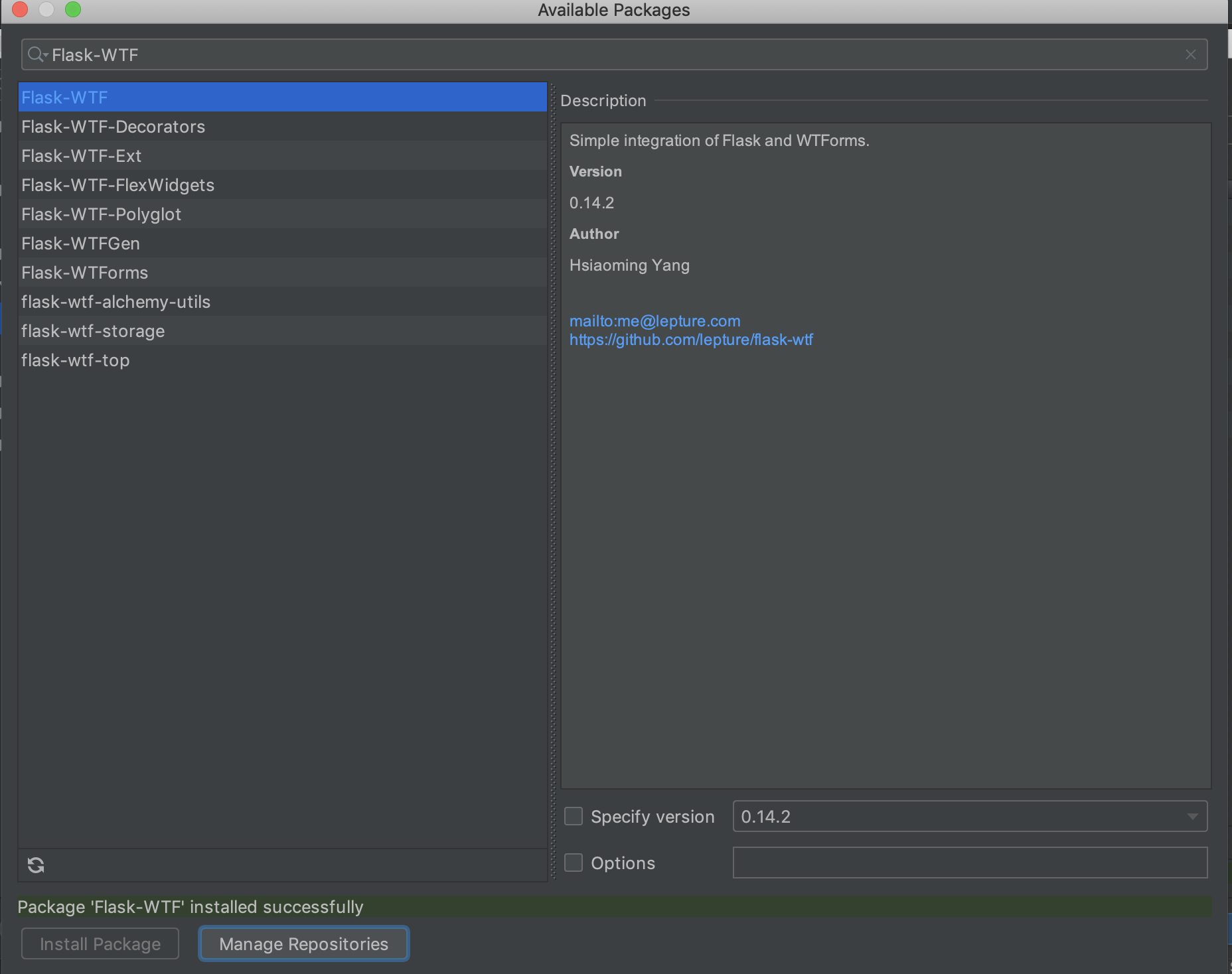This screenshot has width=1232, height=974.
Task: Enable the Options checkbox
Action: click(x=574, y=863)
